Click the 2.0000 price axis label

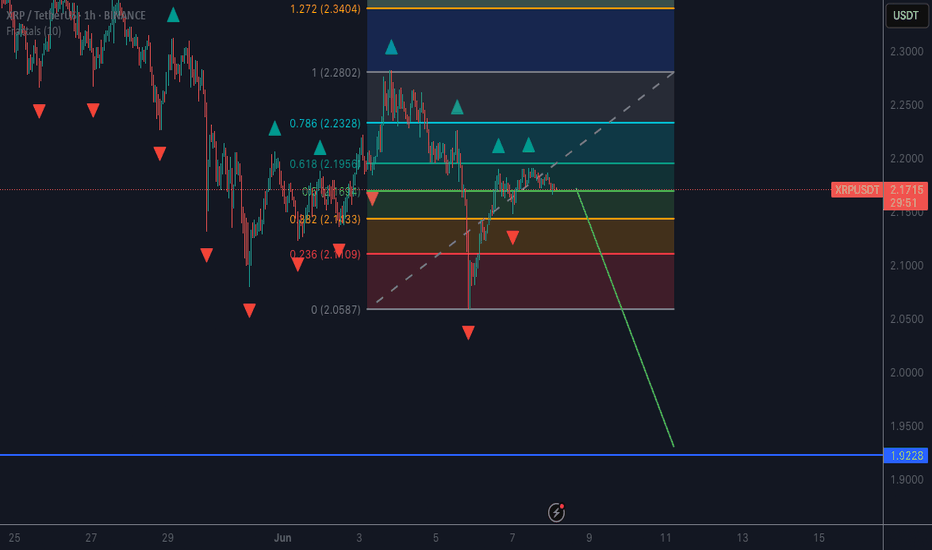[906, 373]
